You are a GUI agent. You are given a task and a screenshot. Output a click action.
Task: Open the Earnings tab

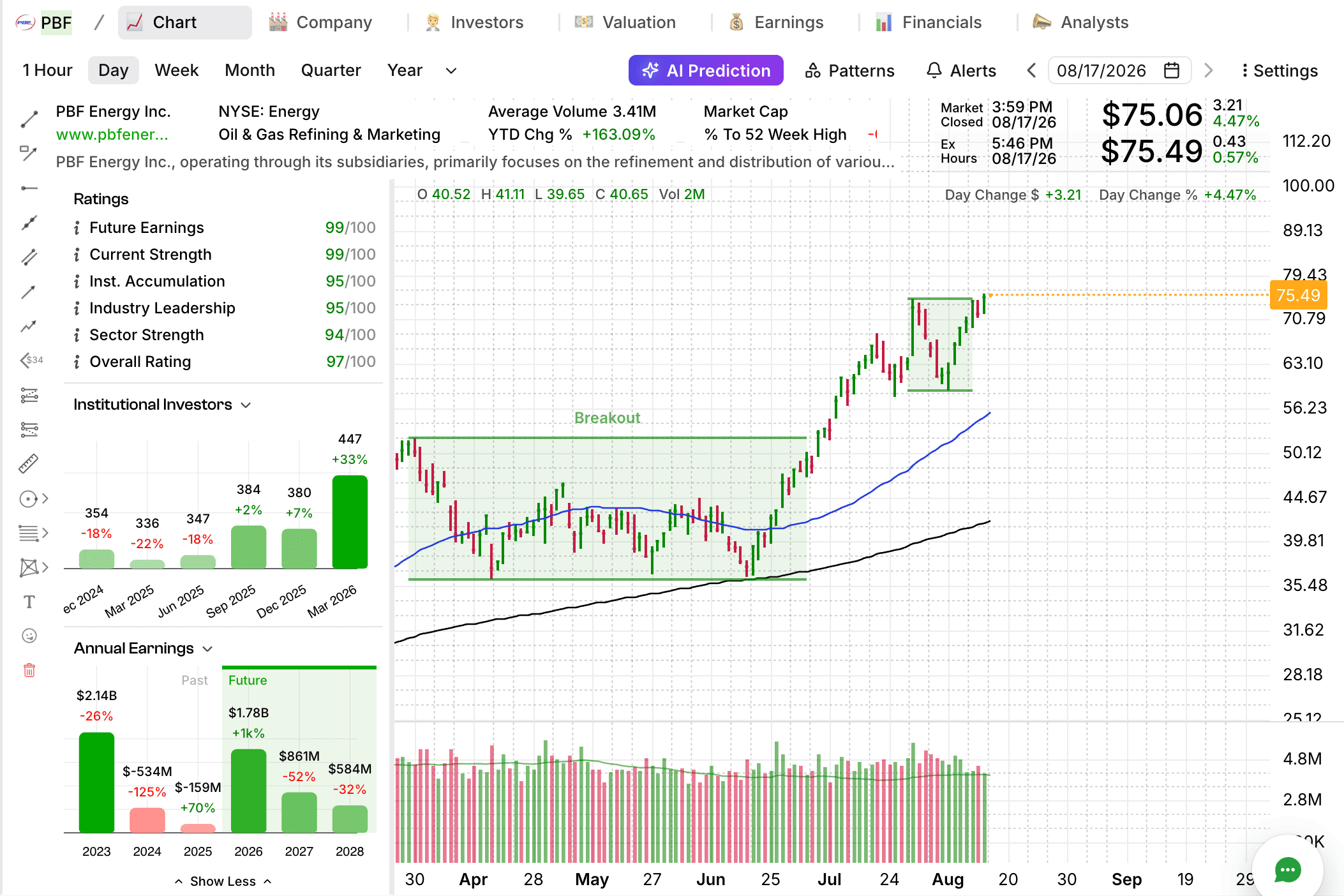click(x=776, y=22)
